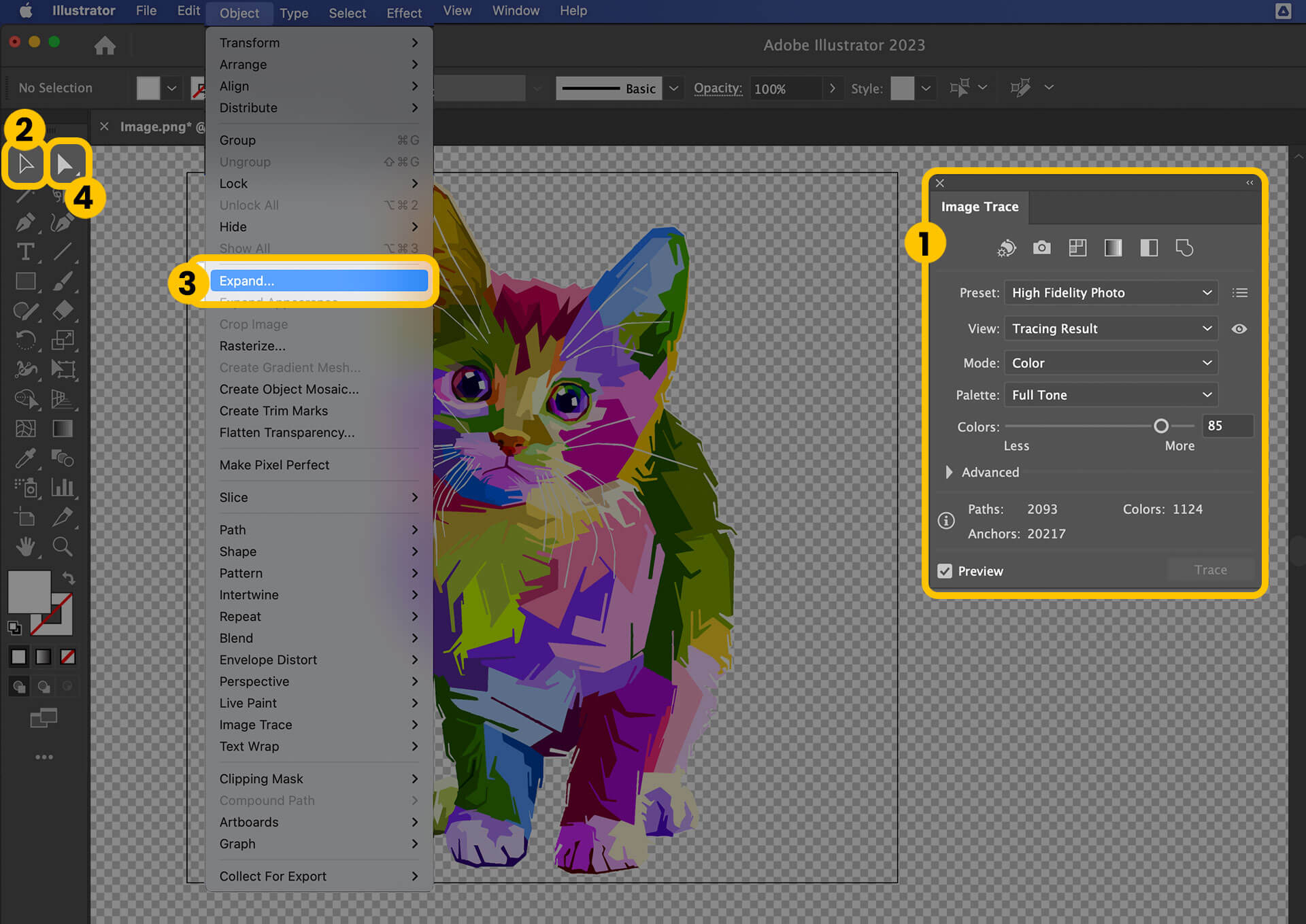Click the sketched art icon in Image Trace
1306x924 pixels.
(x=1185, y=248)
